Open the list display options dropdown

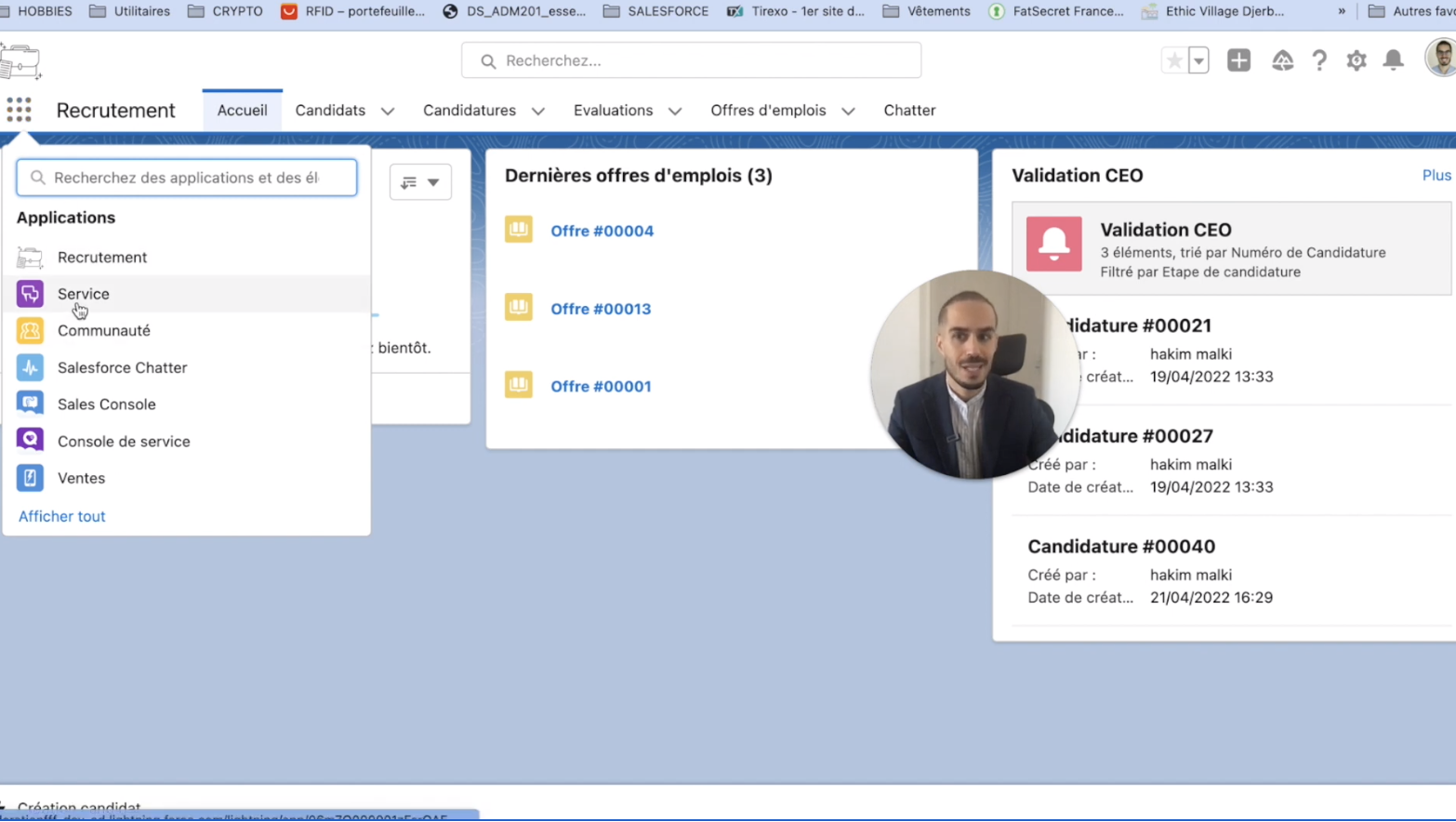pos(420,182)
